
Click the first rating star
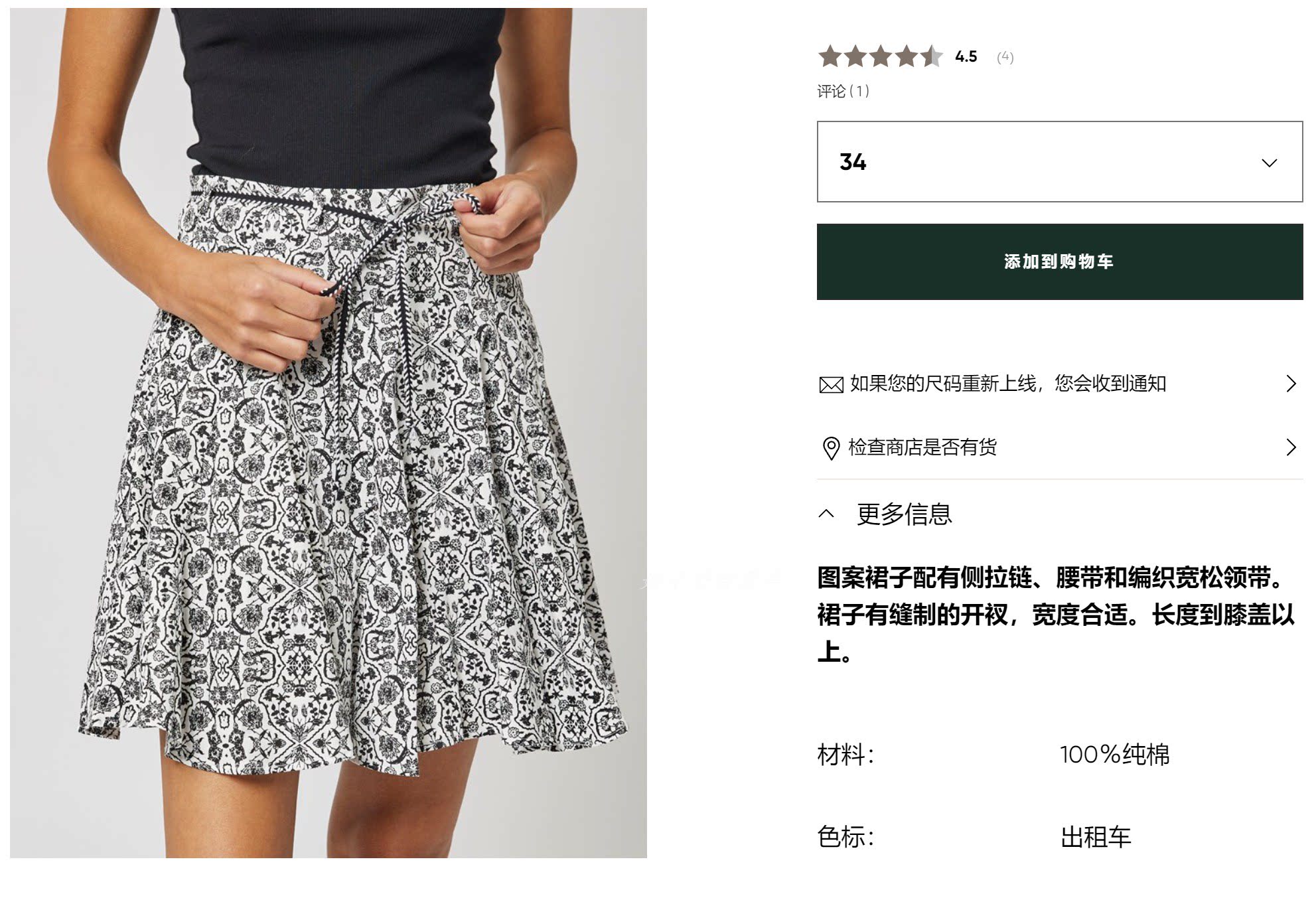point(830,56)
